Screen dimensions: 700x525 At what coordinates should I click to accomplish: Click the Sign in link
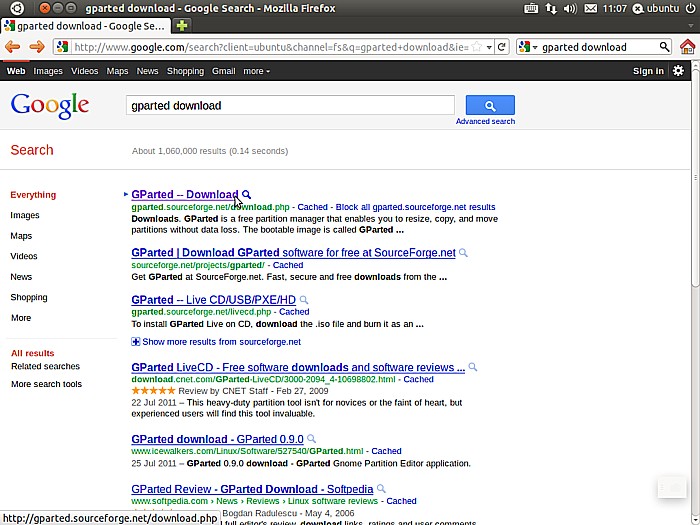(648, 71)
